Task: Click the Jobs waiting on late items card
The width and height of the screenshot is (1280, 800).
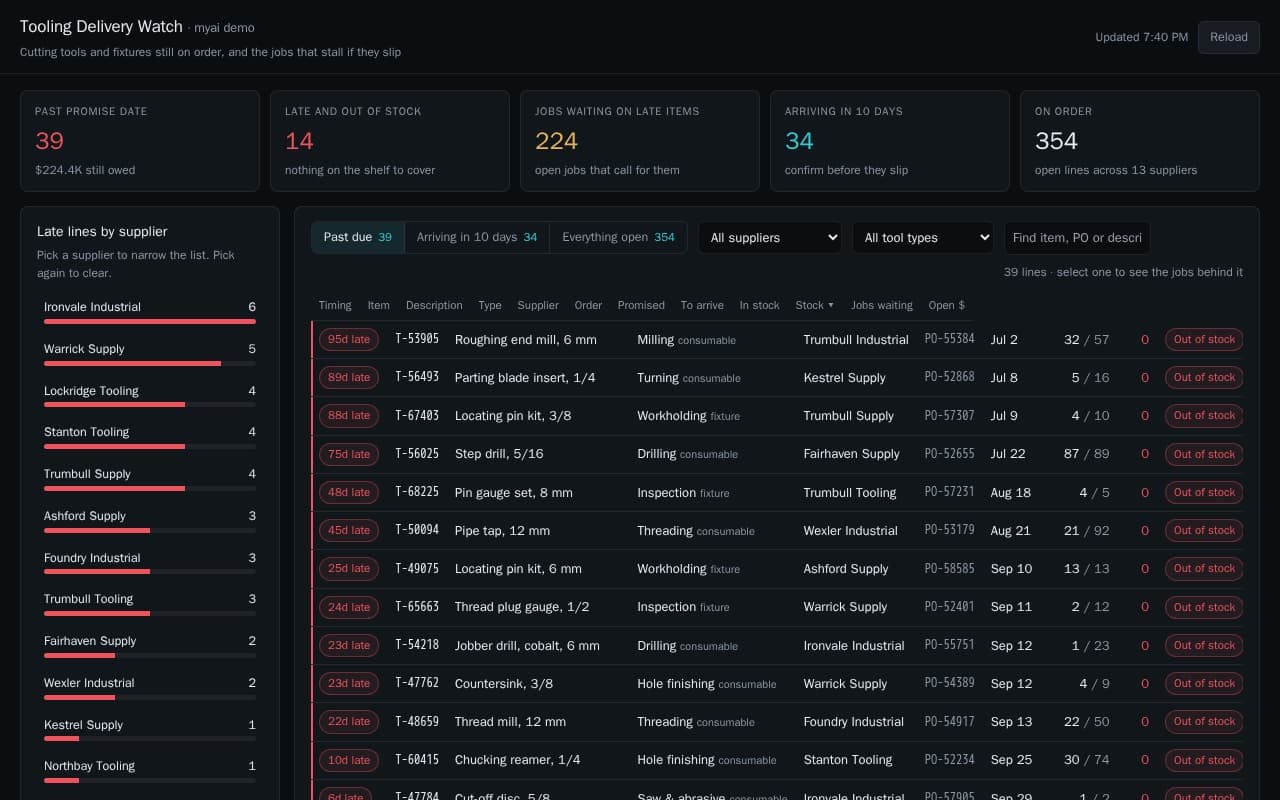Action: point(640,141)
